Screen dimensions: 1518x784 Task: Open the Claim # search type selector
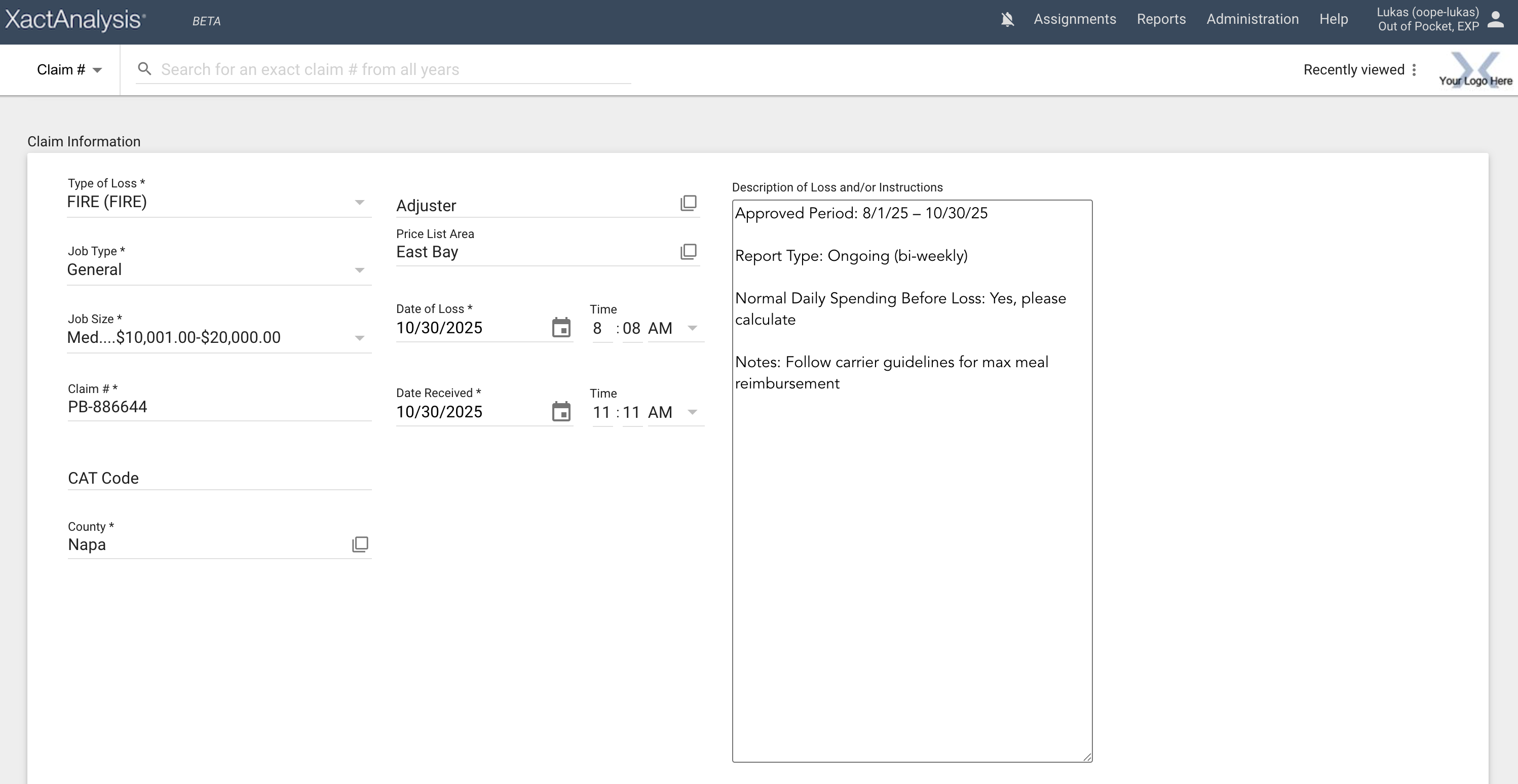coord(69,69)
